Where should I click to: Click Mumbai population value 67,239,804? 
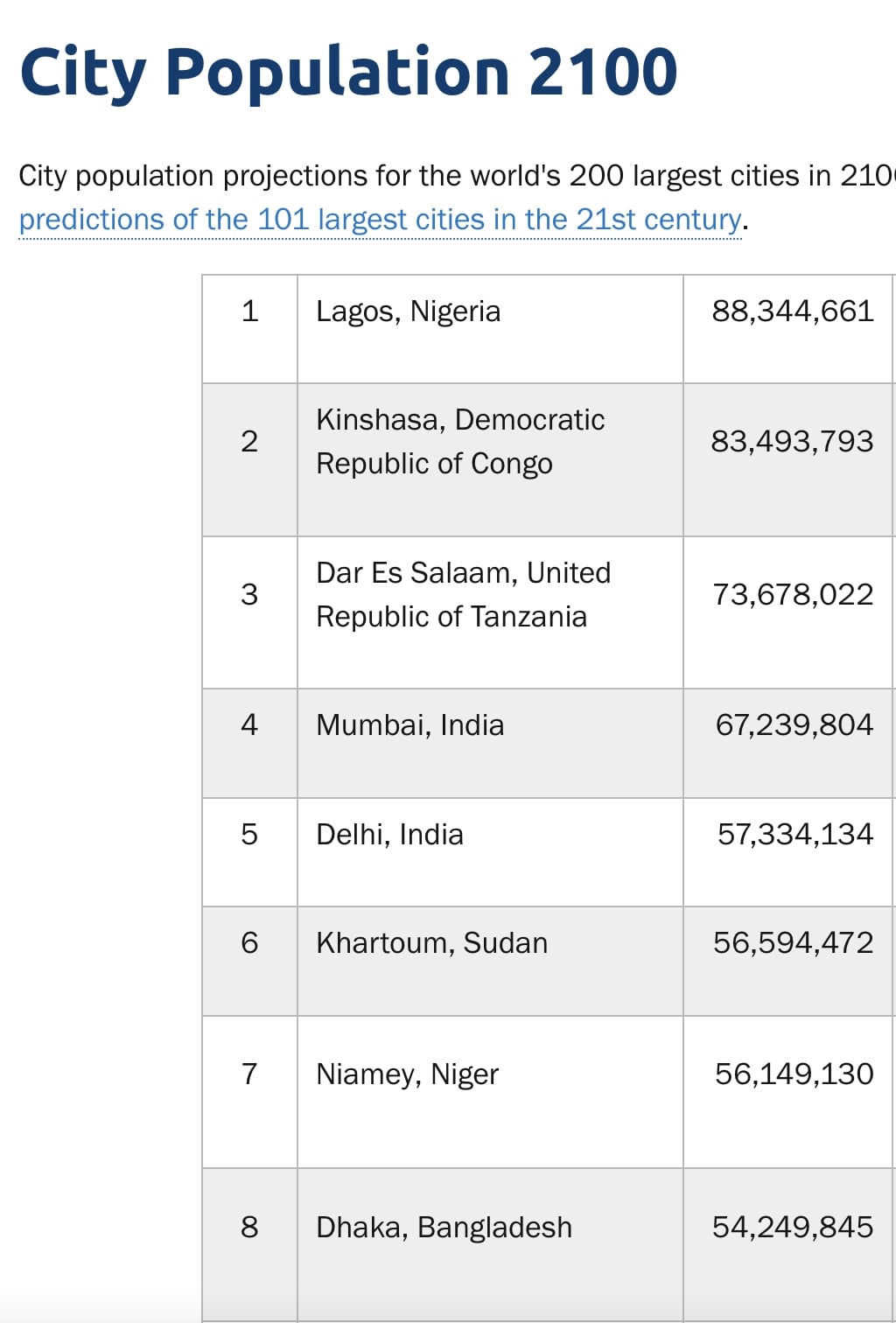point(794,725)
